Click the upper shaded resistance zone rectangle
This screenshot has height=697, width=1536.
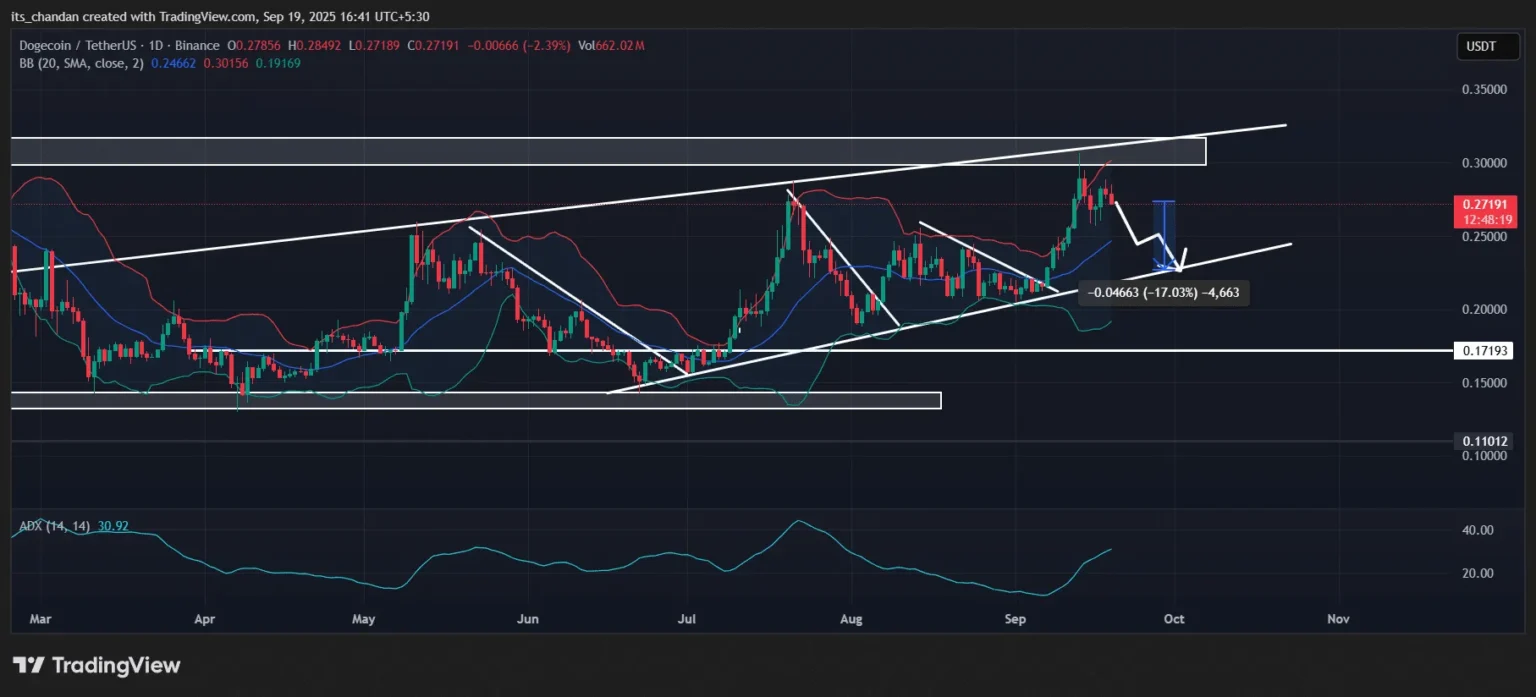pyautogui.click(x=600, y=152)
